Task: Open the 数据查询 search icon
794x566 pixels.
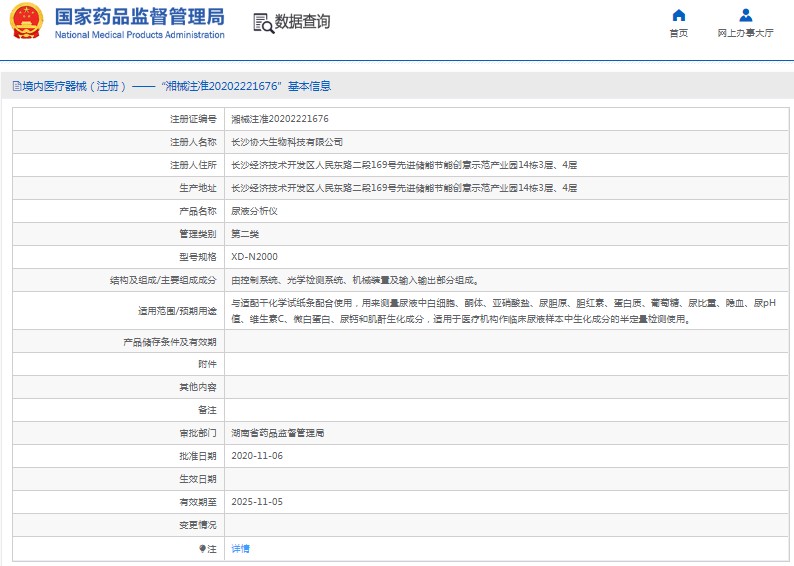Action: coord(263,23)
